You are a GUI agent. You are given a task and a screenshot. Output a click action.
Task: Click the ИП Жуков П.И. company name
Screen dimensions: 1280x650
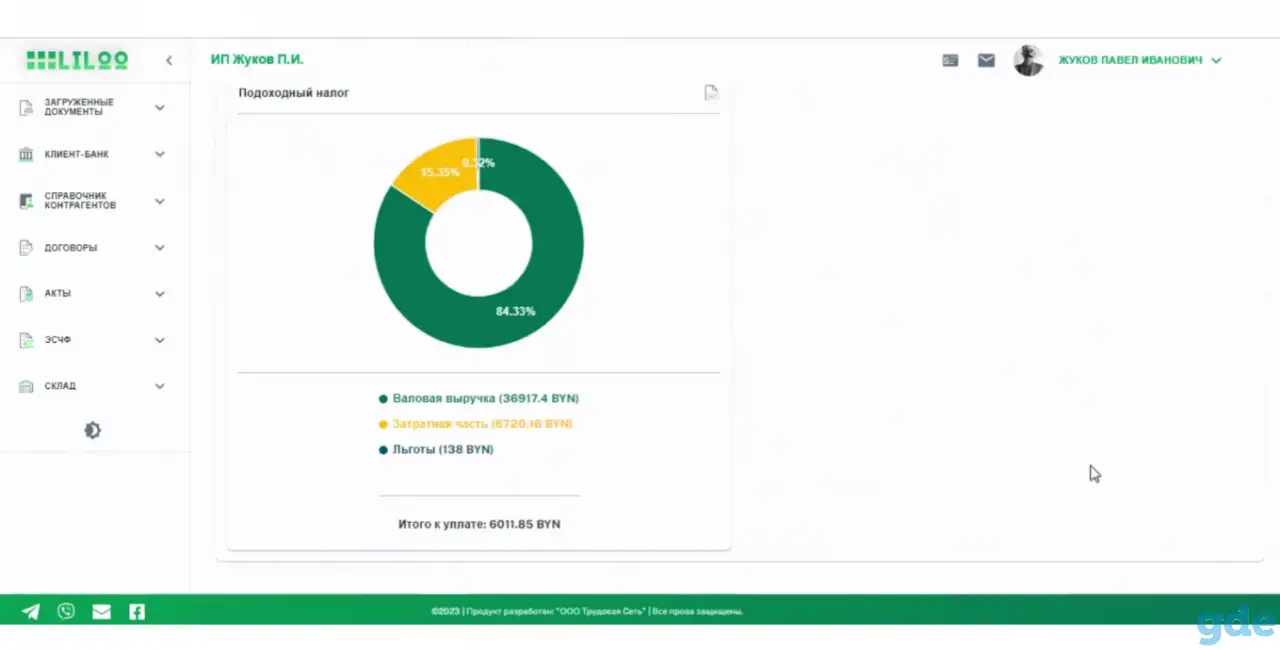257,60
